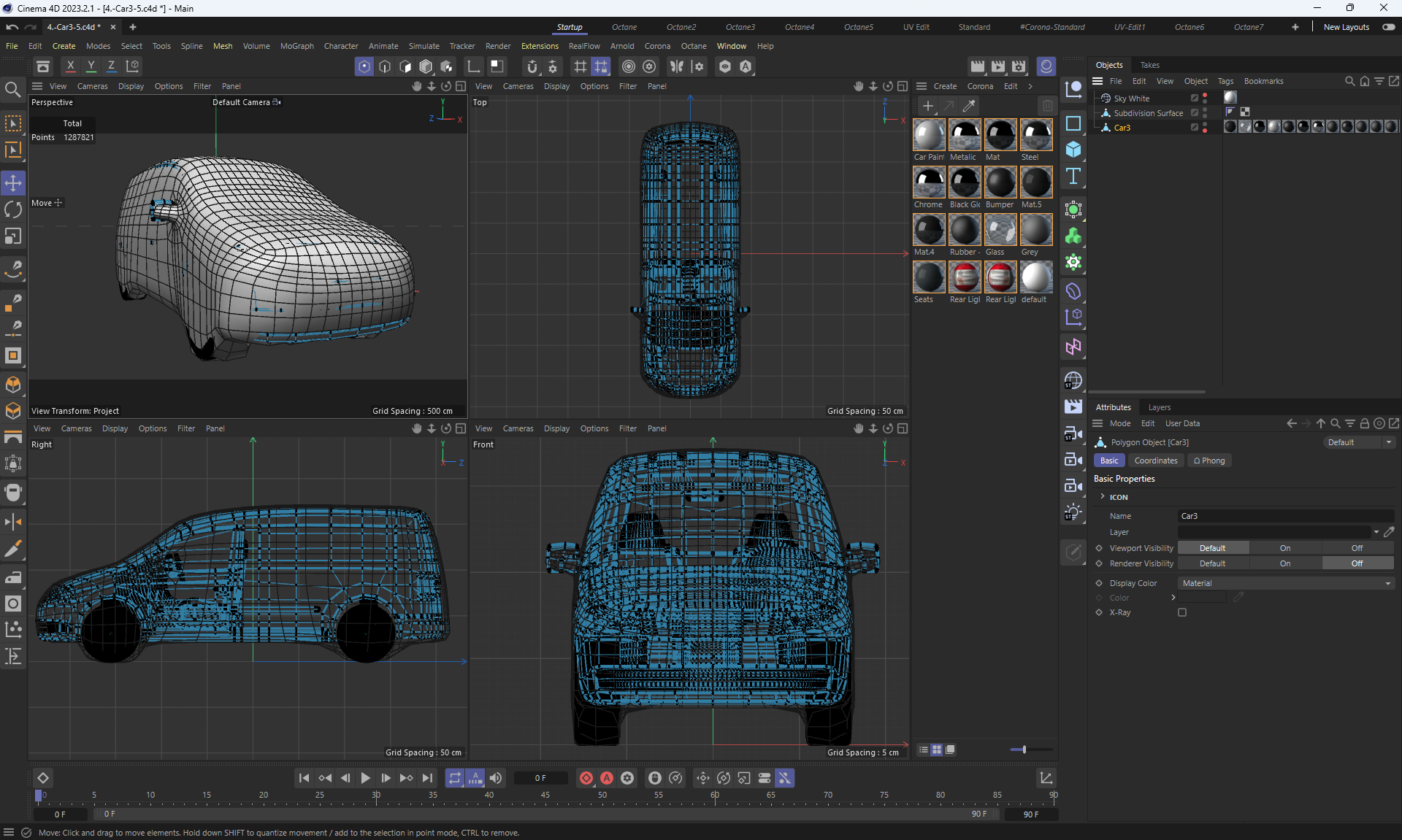Image resolution: width=1402 pixels, height=840 pixels.
Task: Select the Scale tool in left toolbar
Action: click(13, 236)
